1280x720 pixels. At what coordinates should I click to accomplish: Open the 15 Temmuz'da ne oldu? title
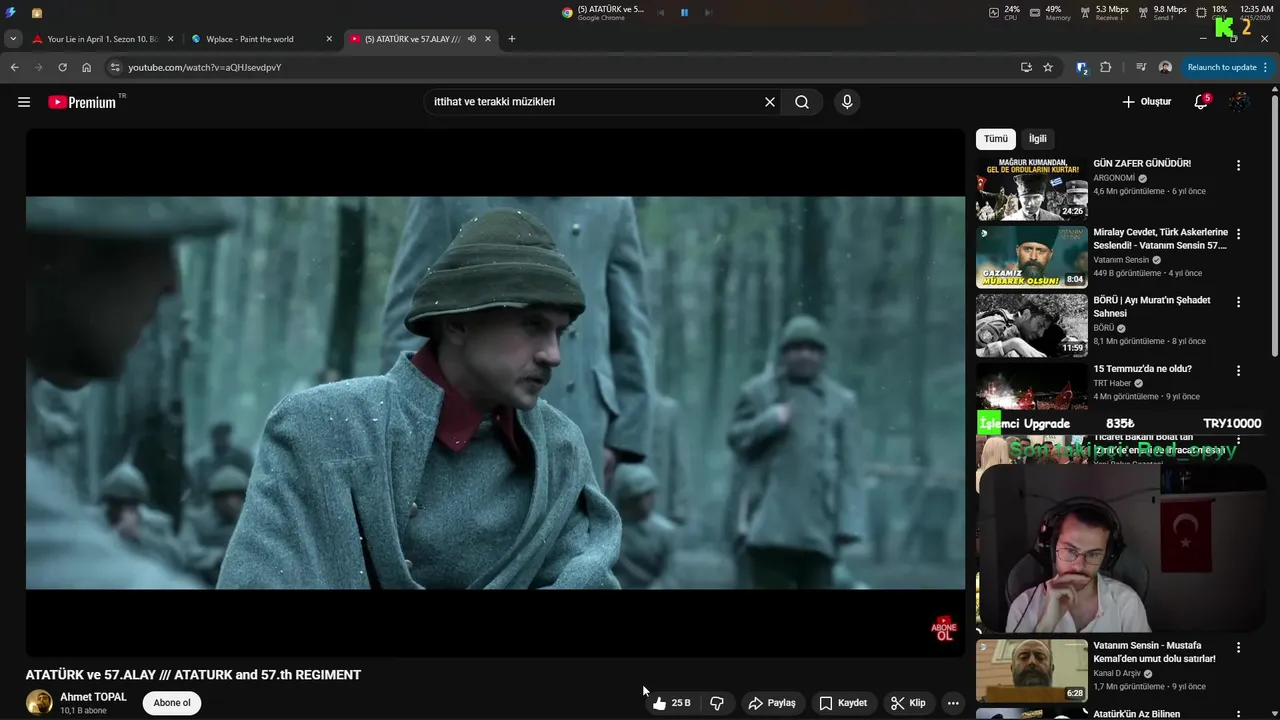click(x=1142, y=369)
